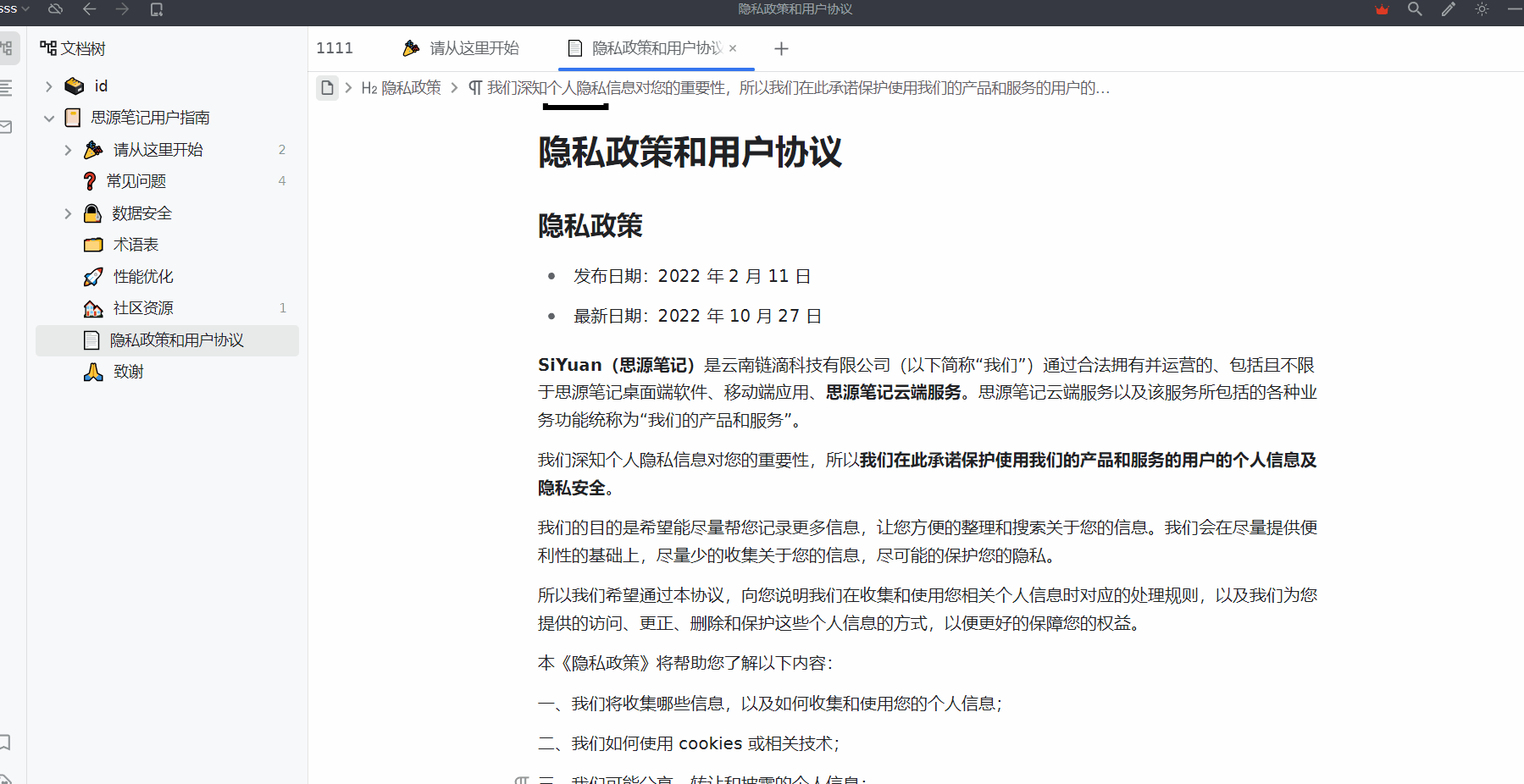This screenshot has width=1524, height=784.
Task: Click the cloud sync disabled icon
Action: point(55,9)
